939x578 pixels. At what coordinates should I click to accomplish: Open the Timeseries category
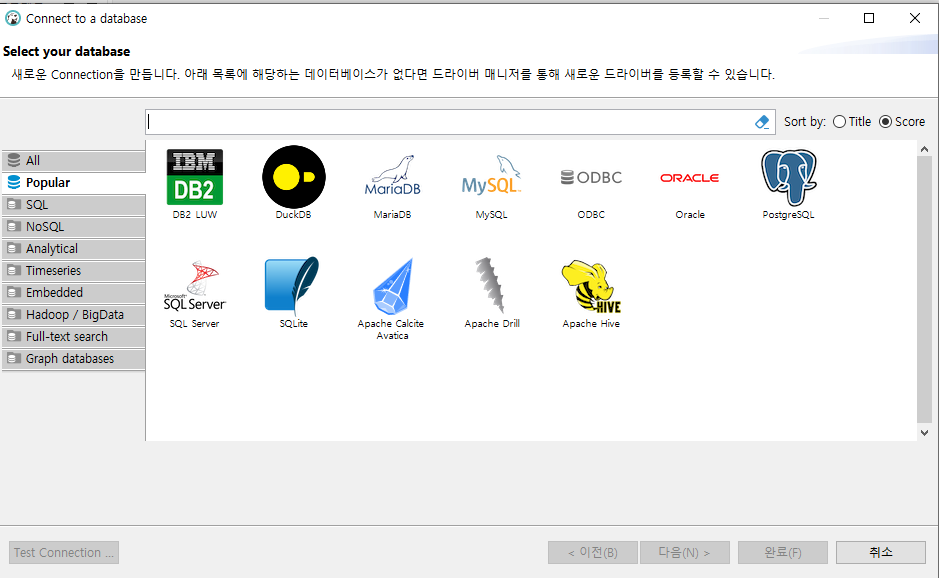click(x=74, y=271)
